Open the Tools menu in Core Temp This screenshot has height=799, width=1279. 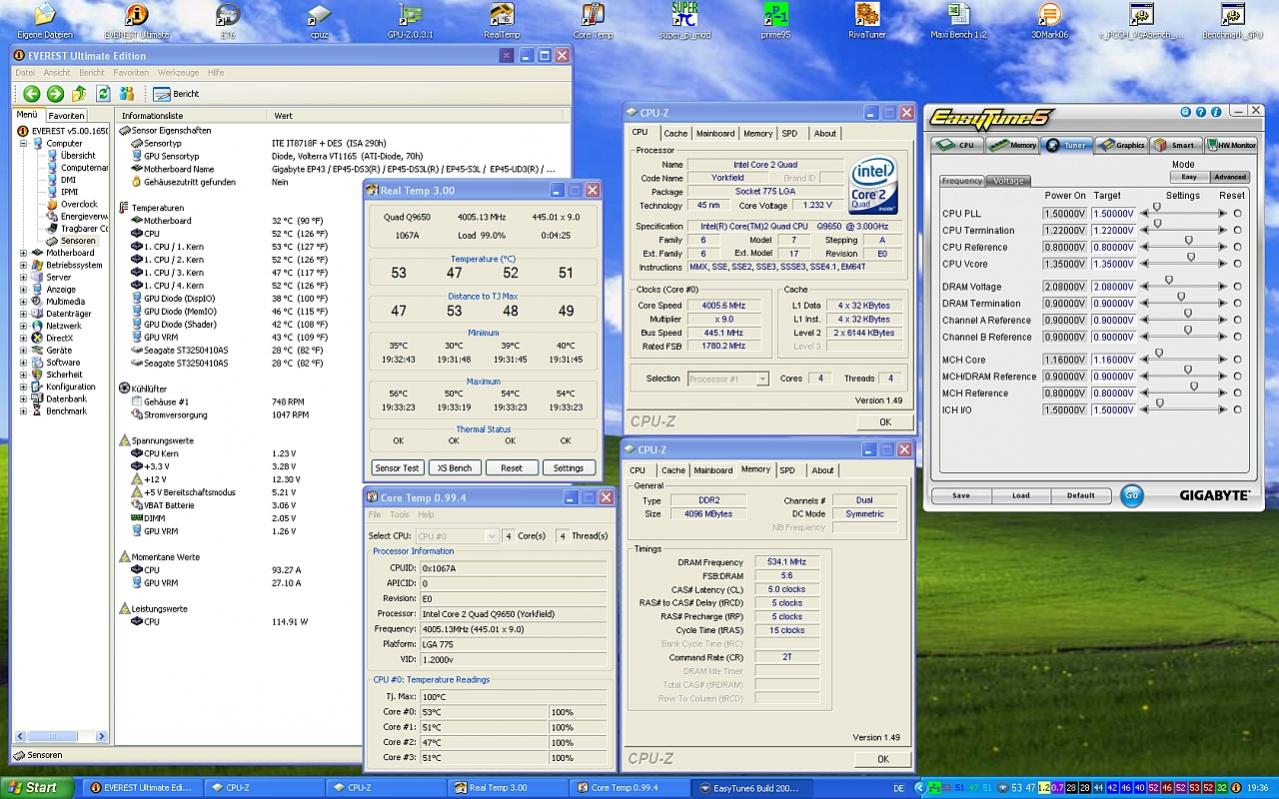[x=399, y=515]
